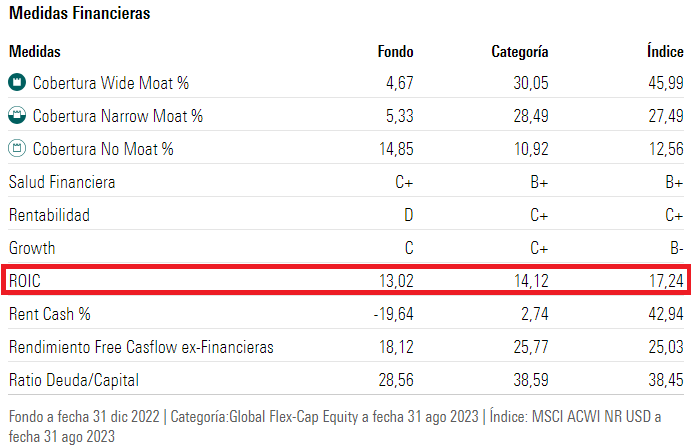Select the Categoría column header
The image size is (692, 447).
pyautogui.click(x=519, y=51)
